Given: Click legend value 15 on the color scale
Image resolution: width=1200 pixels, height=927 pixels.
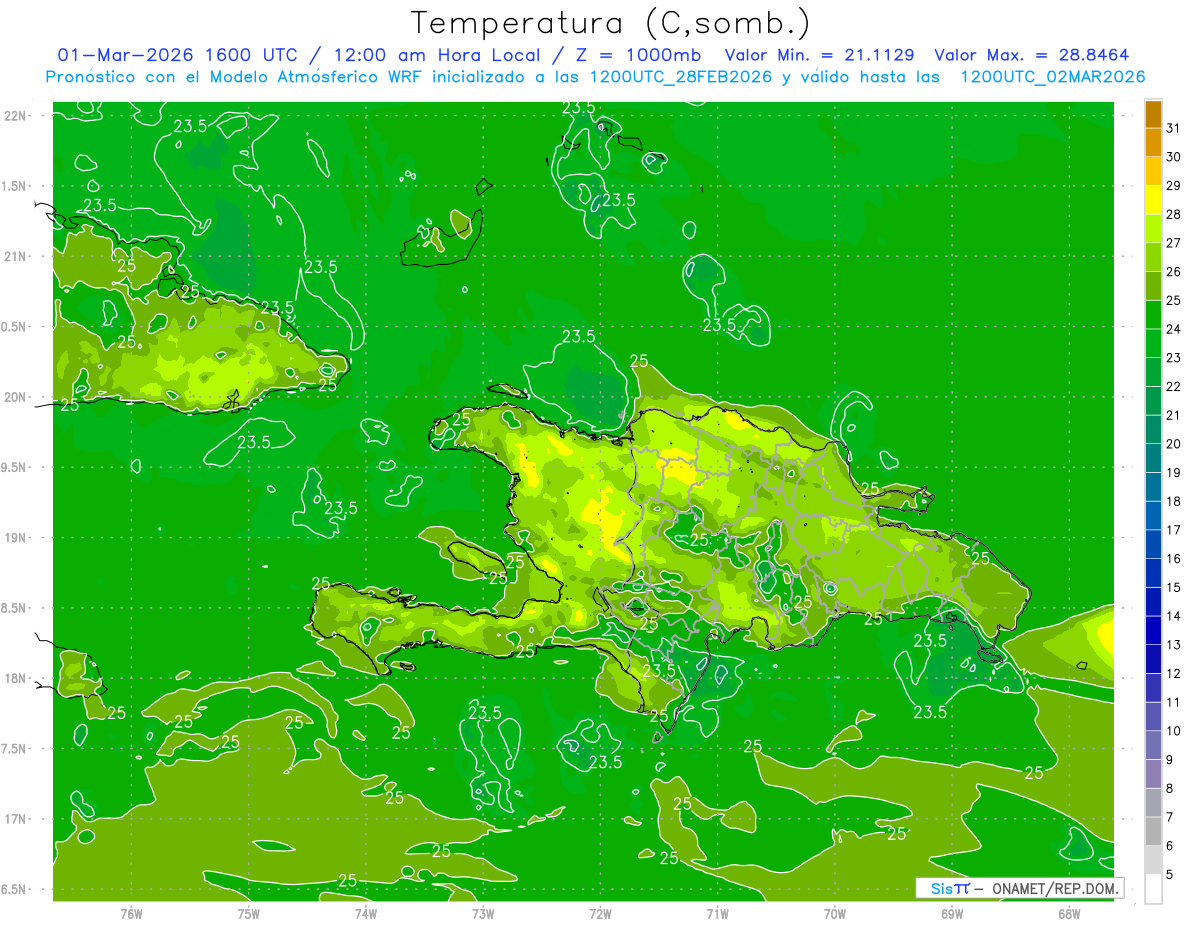Looking at the screenshot, I should (x=1174, y=587).
